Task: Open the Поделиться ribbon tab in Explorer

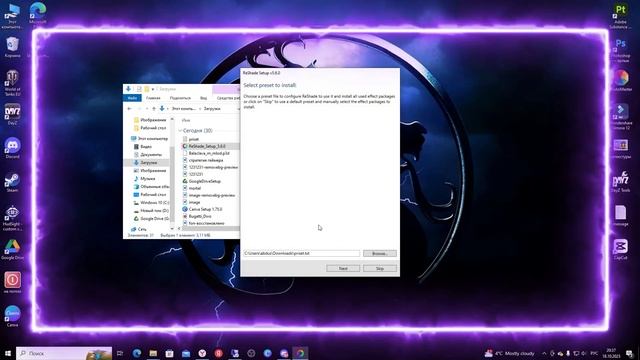Action: [x=180, y=98]
